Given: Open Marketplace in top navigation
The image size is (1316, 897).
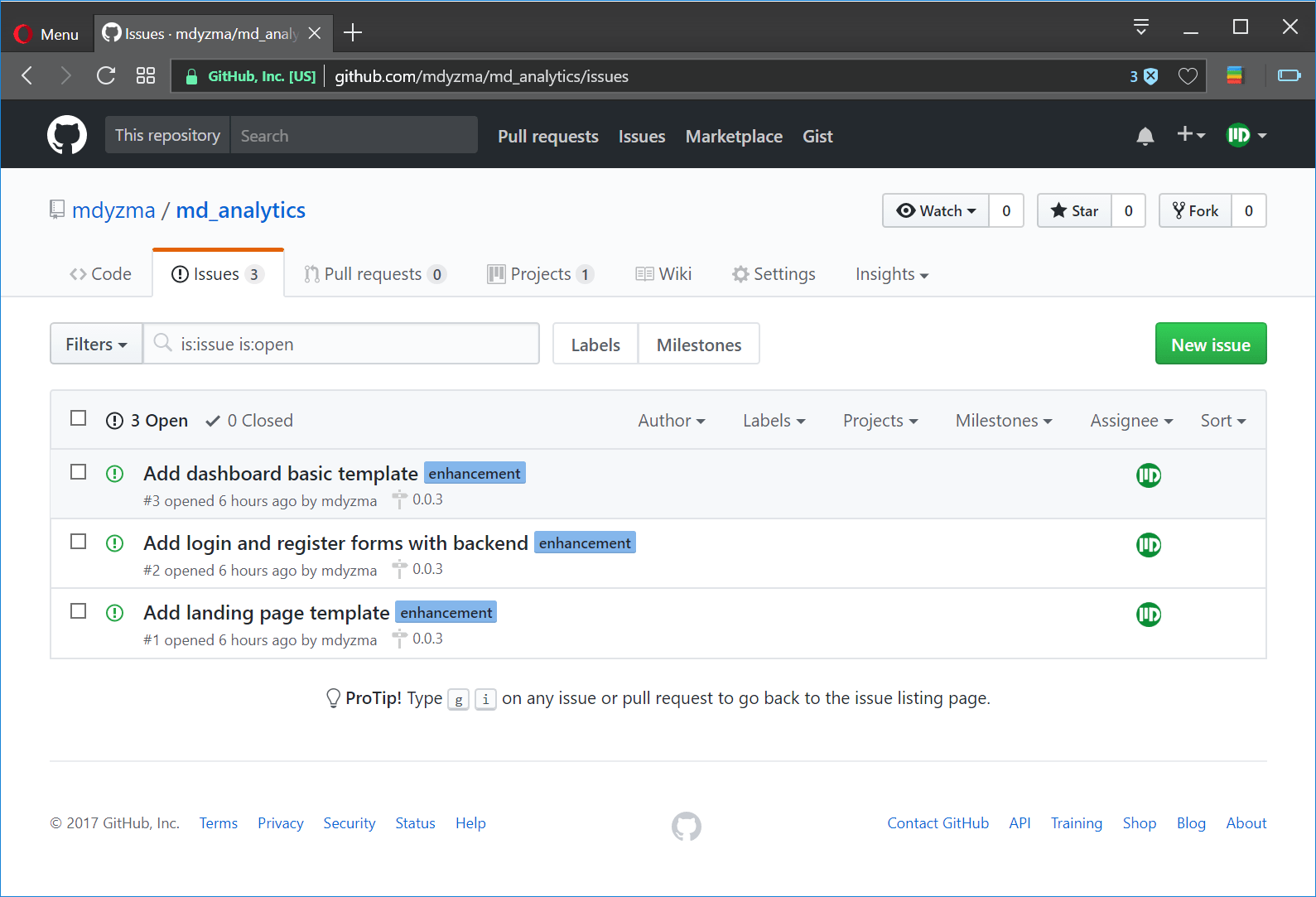Looking at the screenshot, I should 734,137.
